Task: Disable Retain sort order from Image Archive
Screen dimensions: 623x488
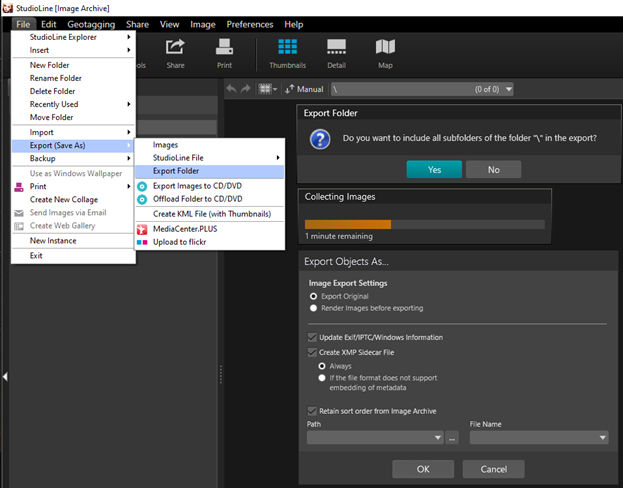Action: (x=313, y=410)
